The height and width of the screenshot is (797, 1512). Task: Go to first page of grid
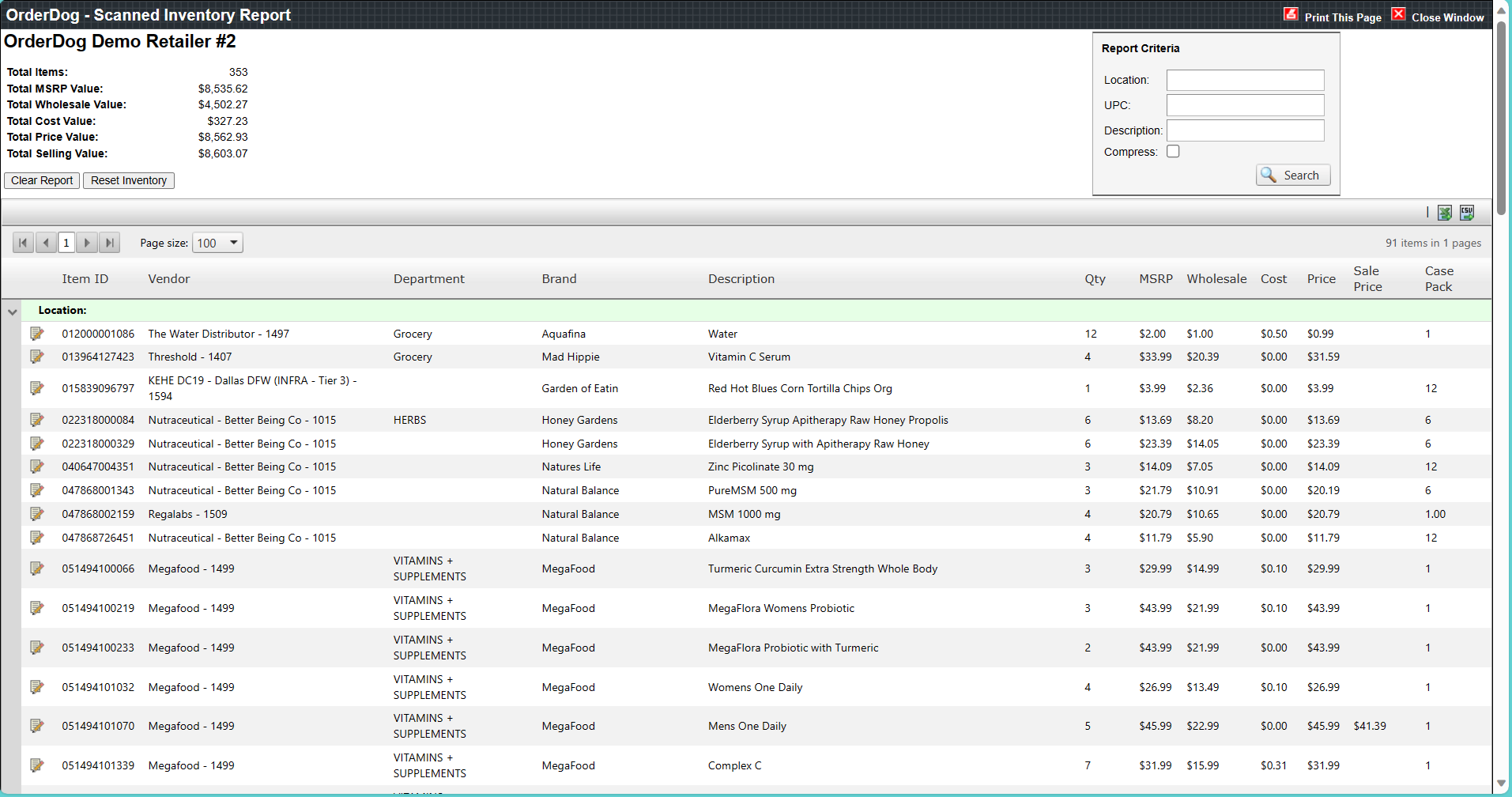(x=23, y=243)
